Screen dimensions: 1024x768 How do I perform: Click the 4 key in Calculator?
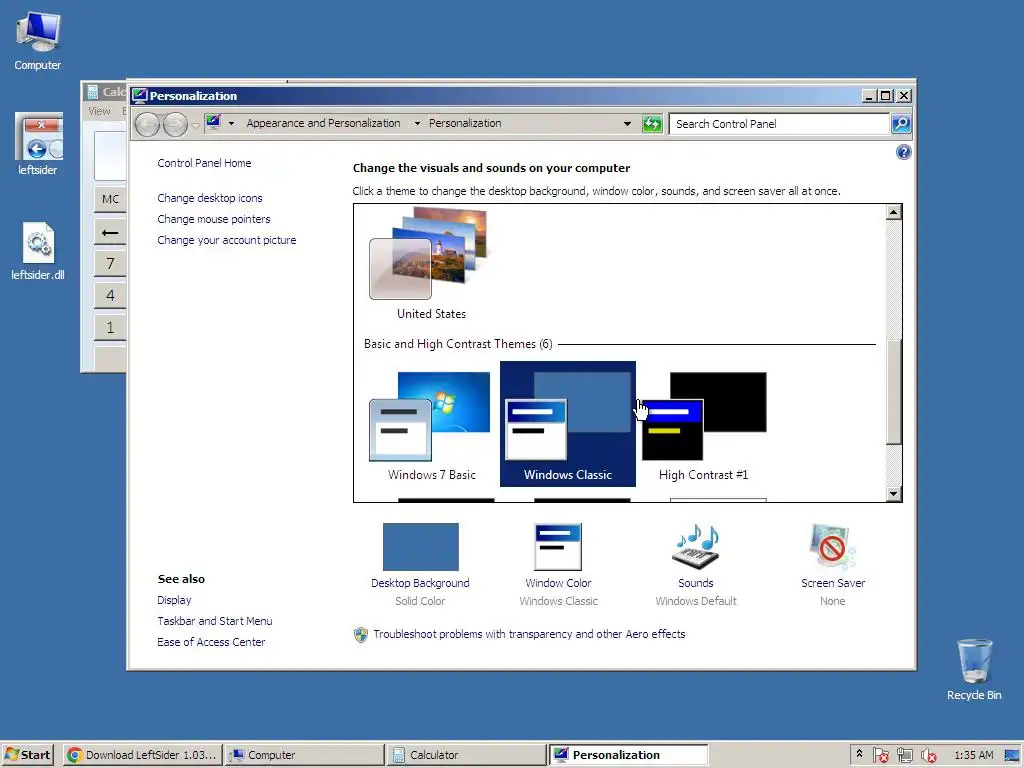pos(110,295)
